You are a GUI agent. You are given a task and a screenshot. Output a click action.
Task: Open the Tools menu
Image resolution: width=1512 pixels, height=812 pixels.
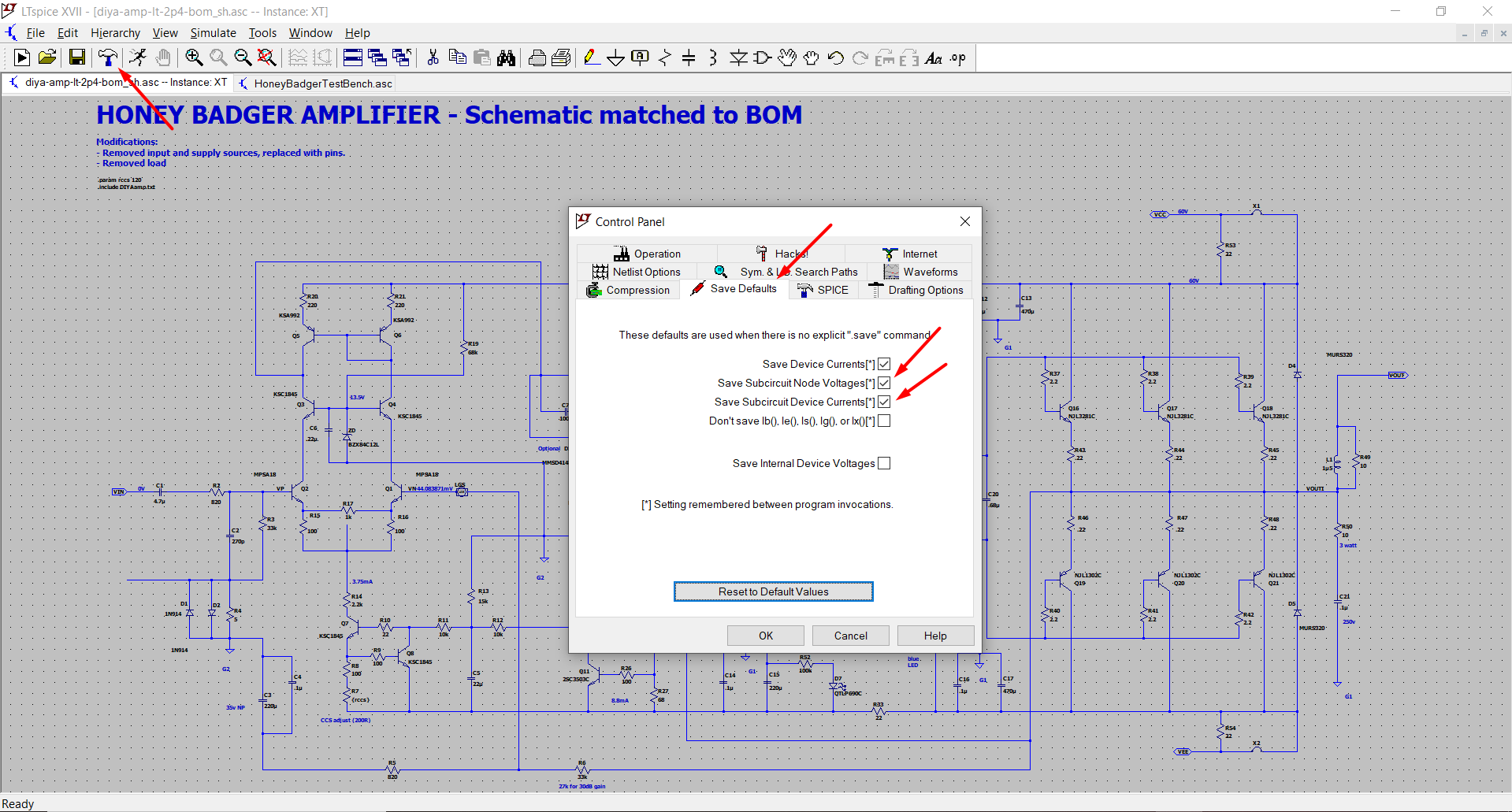[x=262, y=33]
